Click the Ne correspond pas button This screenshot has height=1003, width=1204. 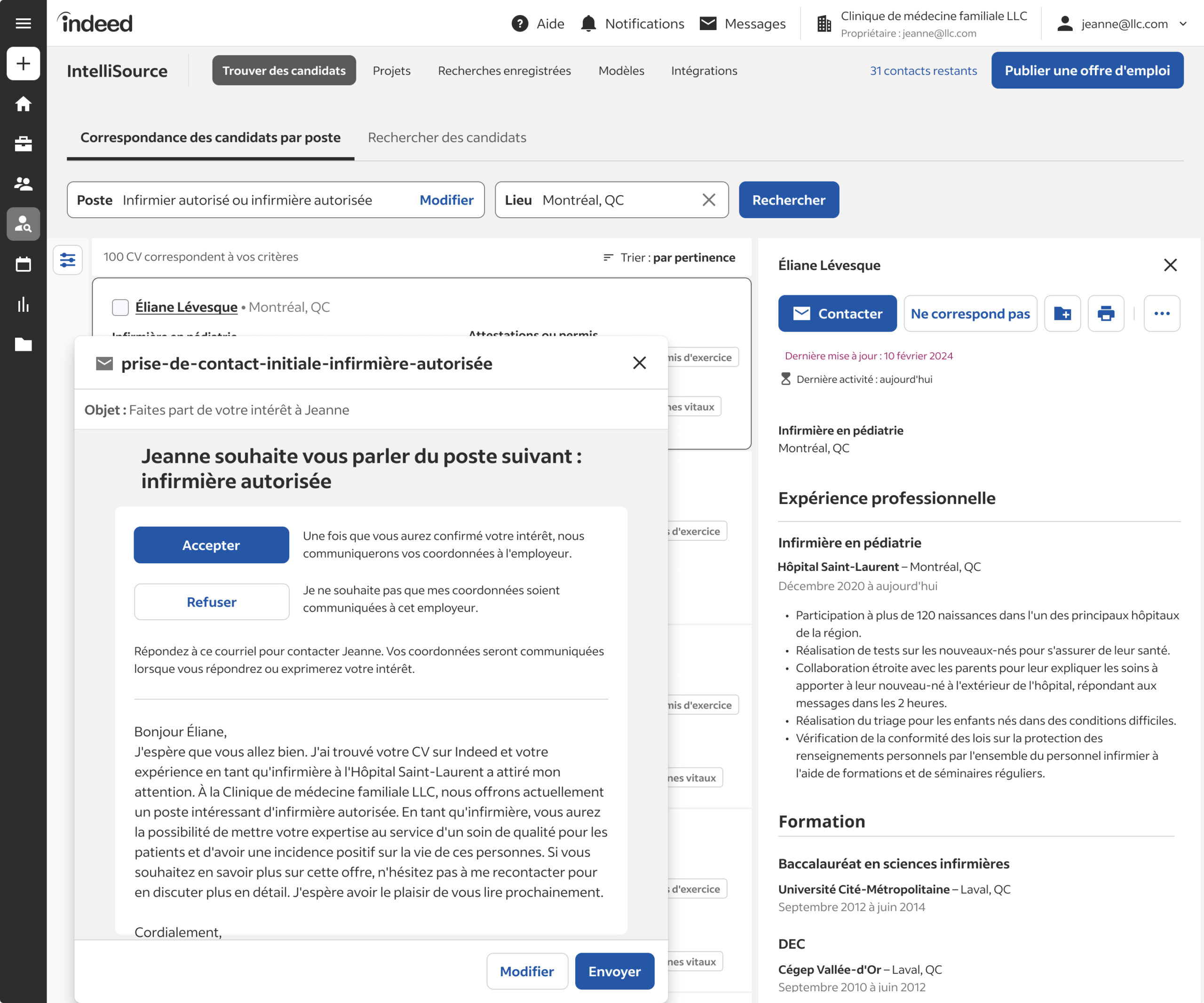click(x=970, y=314)
